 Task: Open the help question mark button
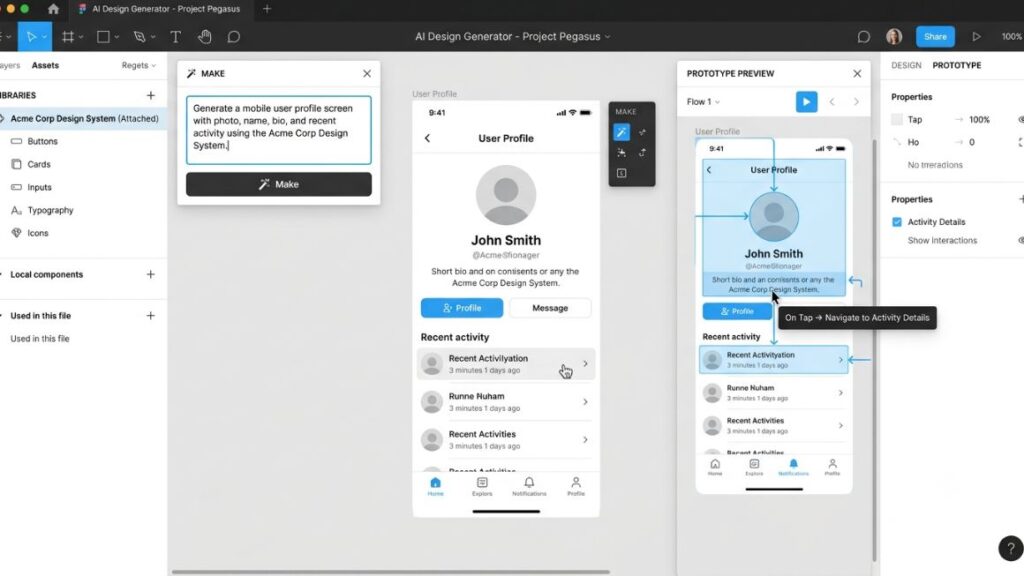click(1010, 549)
